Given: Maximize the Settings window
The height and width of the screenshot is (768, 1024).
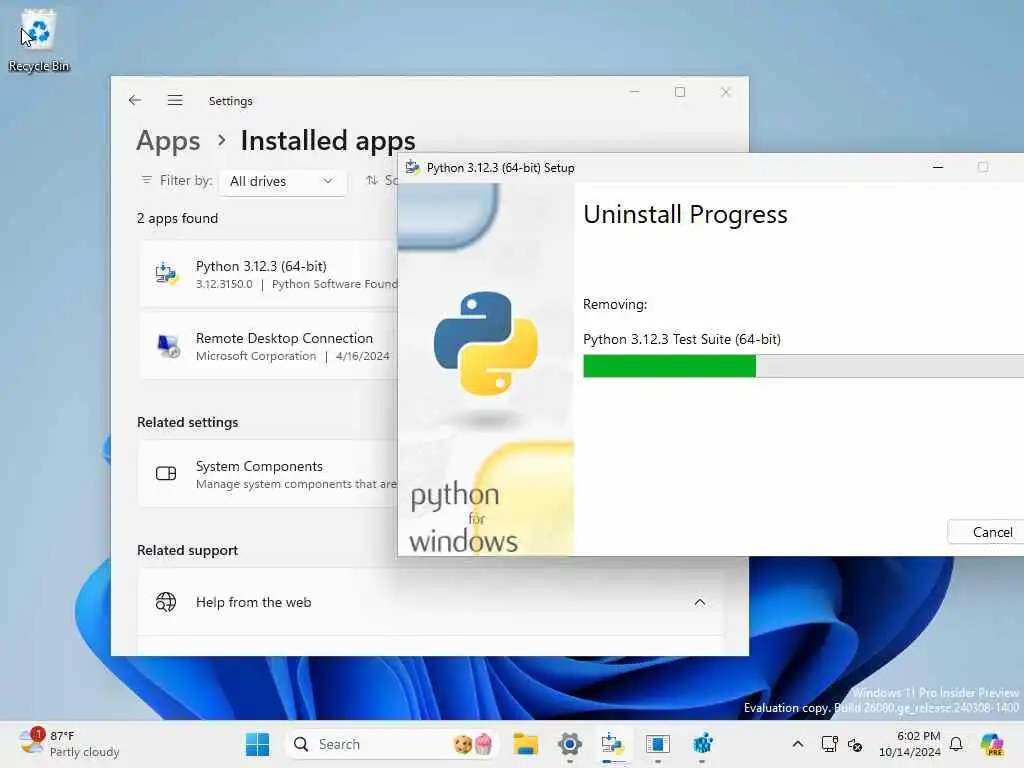Looking at the screenshot, I should [680, 92].
